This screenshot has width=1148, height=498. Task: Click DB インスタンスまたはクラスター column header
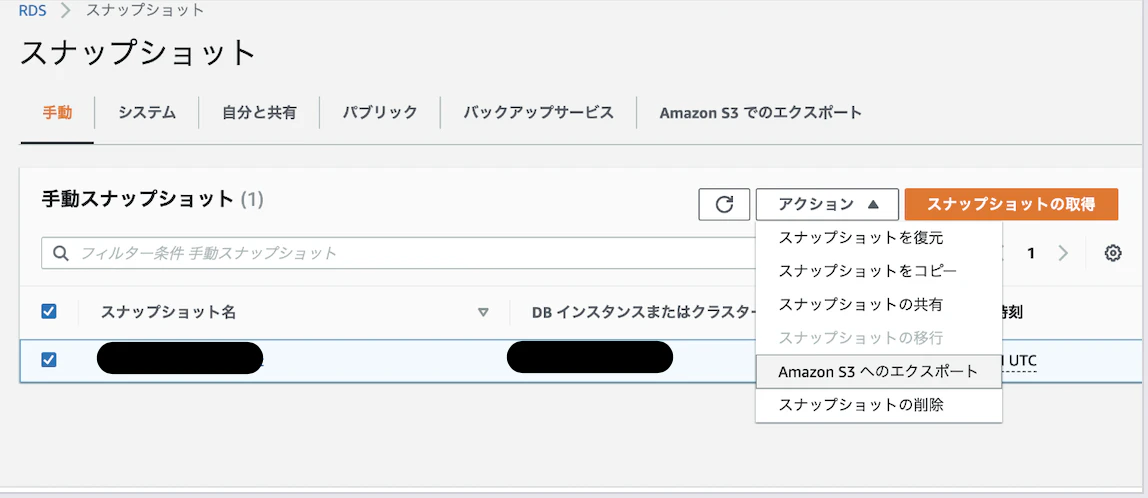coord(644,312)
